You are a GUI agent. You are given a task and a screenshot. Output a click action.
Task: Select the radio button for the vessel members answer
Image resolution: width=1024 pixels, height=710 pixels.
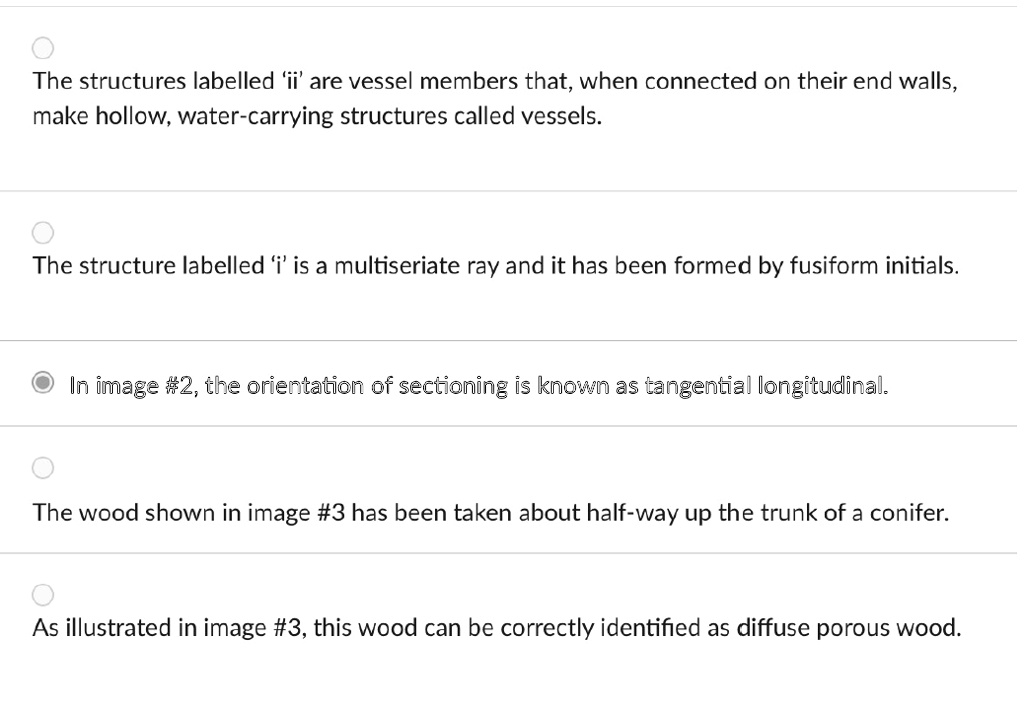click(41, 47)
